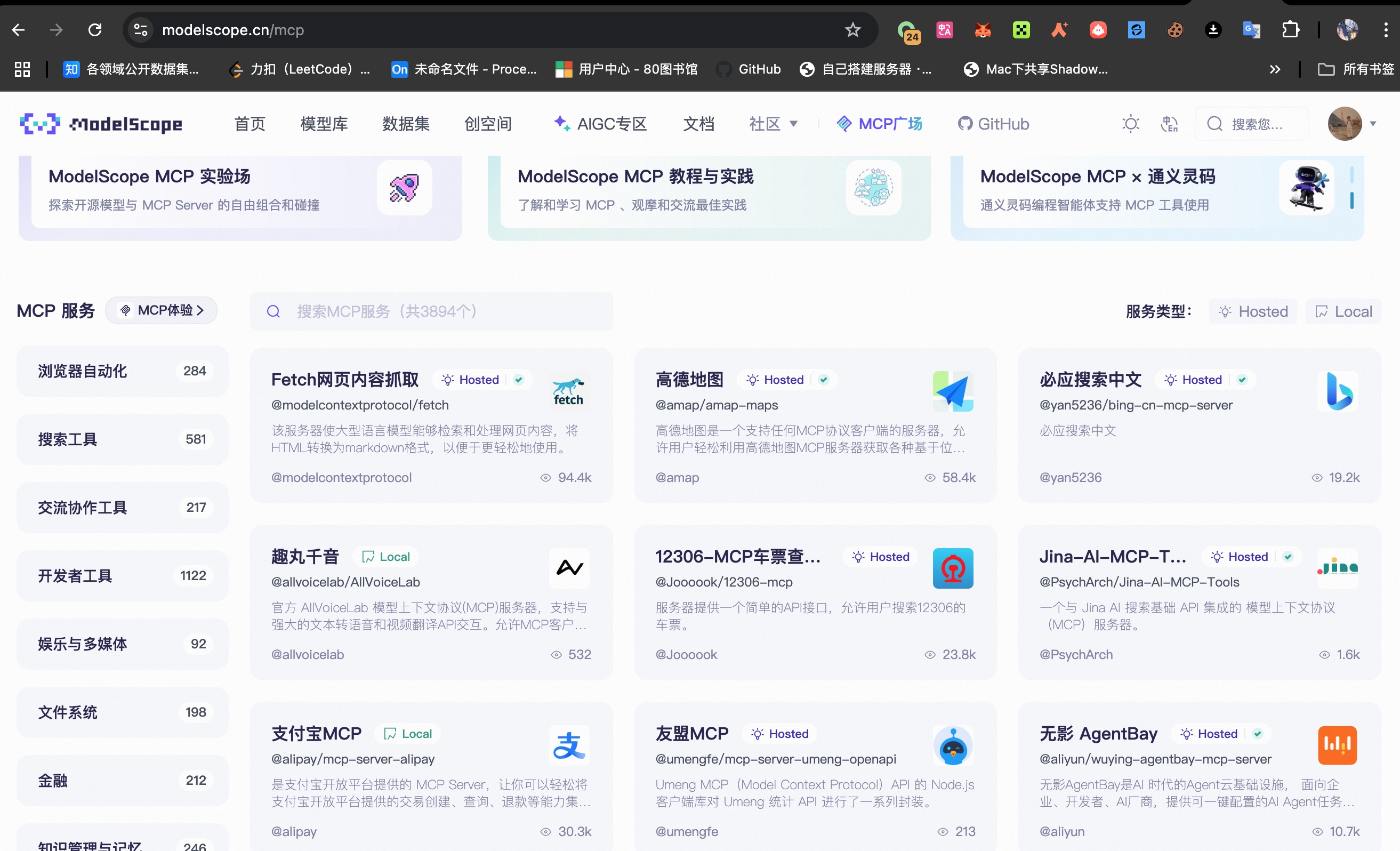Click the Bing logo on 必应搜索中文 card
This screenshot has width=1400, height=851.
point(1338,391)
